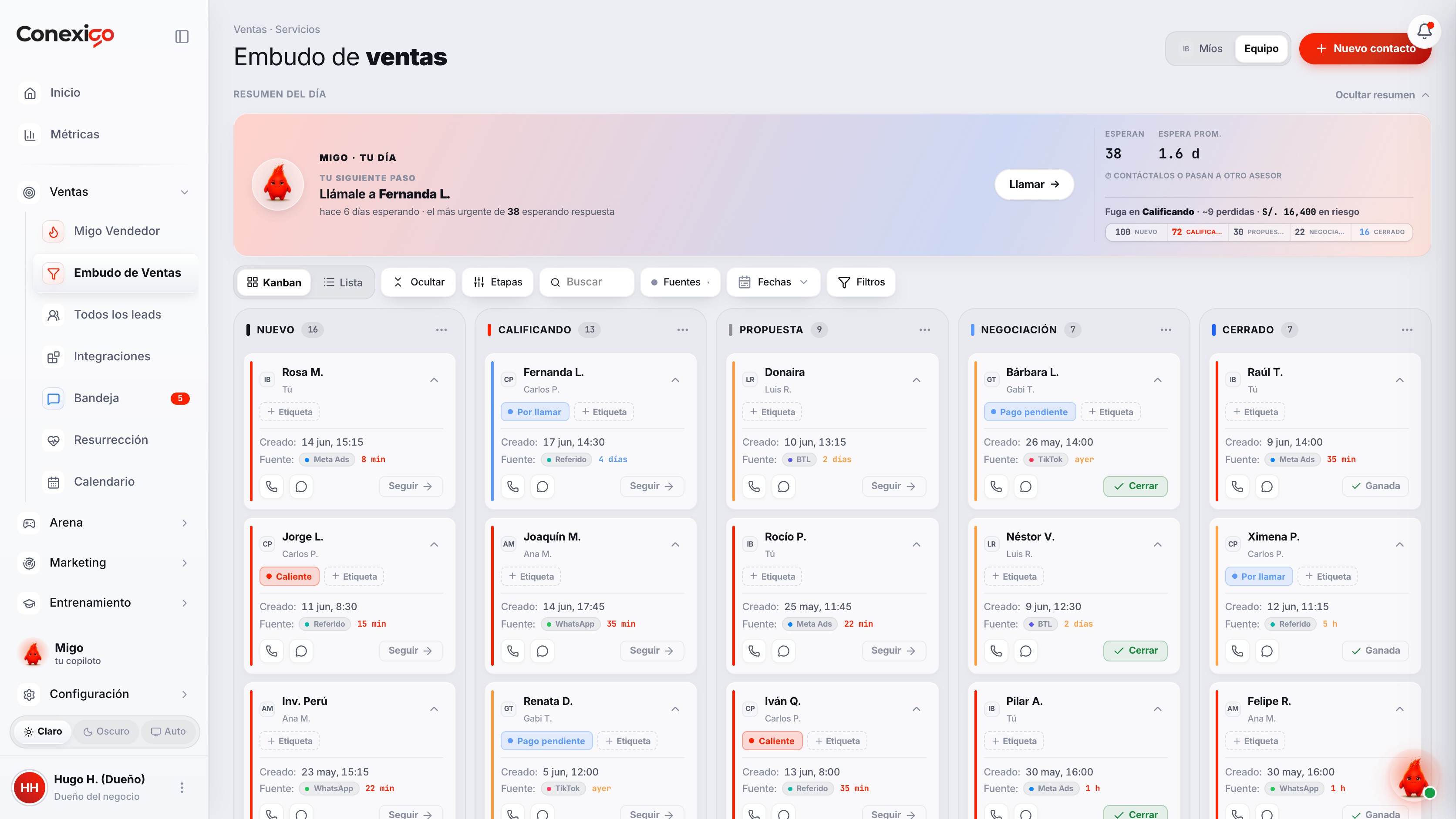Add Etiqueta to Donaira card

[772, 412]
